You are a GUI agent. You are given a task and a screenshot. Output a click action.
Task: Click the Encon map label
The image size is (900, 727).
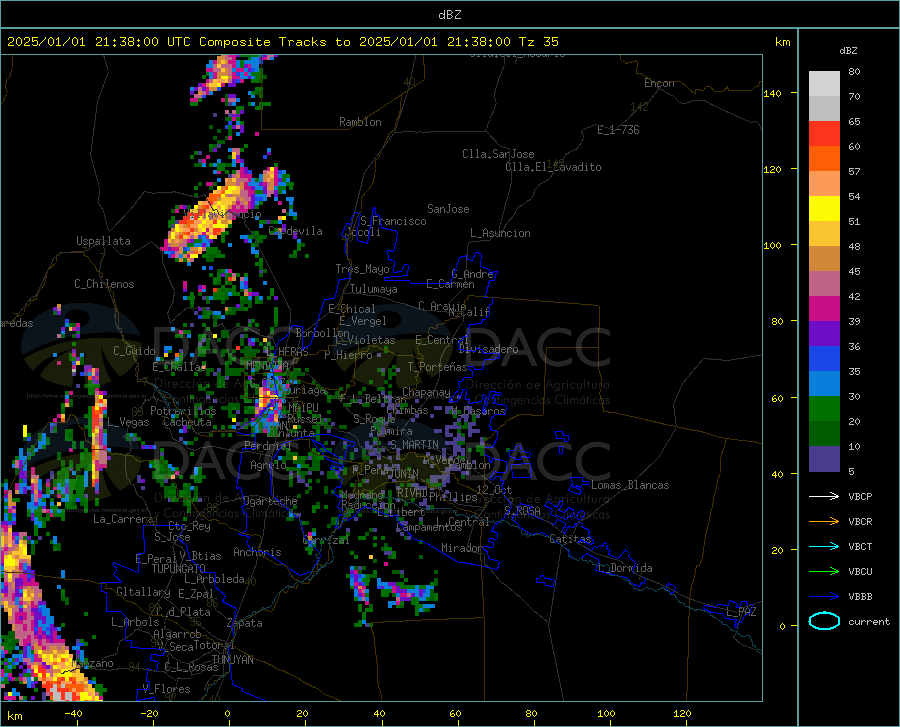(659, 83)
